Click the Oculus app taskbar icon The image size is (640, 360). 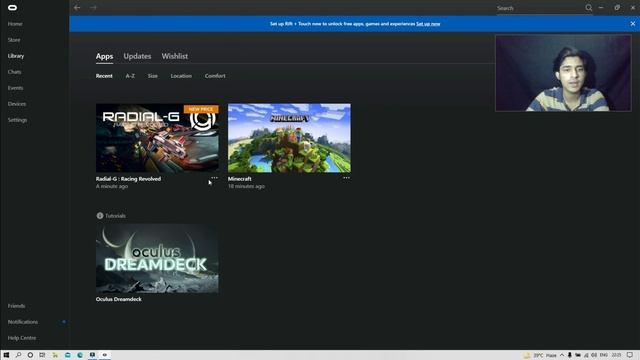pyautogui.click(x=105, y=355)
